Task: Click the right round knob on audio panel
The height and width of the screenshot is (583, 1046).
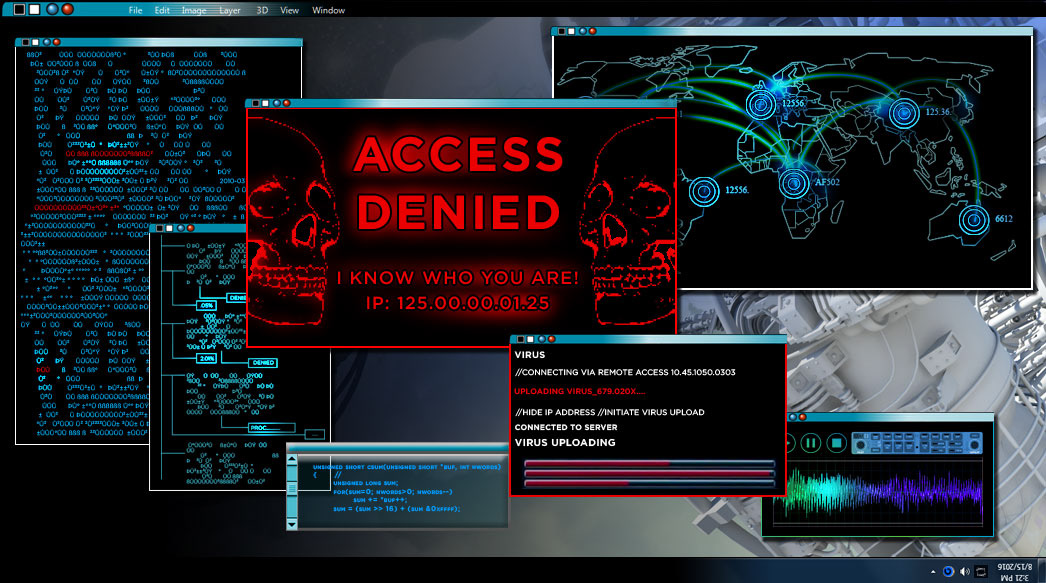Action: coord(975,445)
